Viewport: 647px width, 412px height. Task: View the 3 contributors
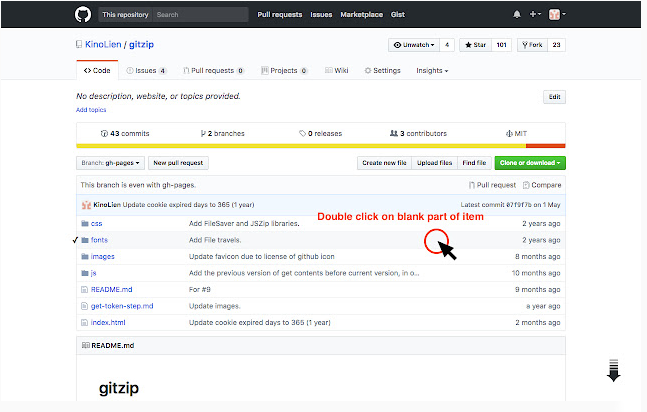pos(418,133)
